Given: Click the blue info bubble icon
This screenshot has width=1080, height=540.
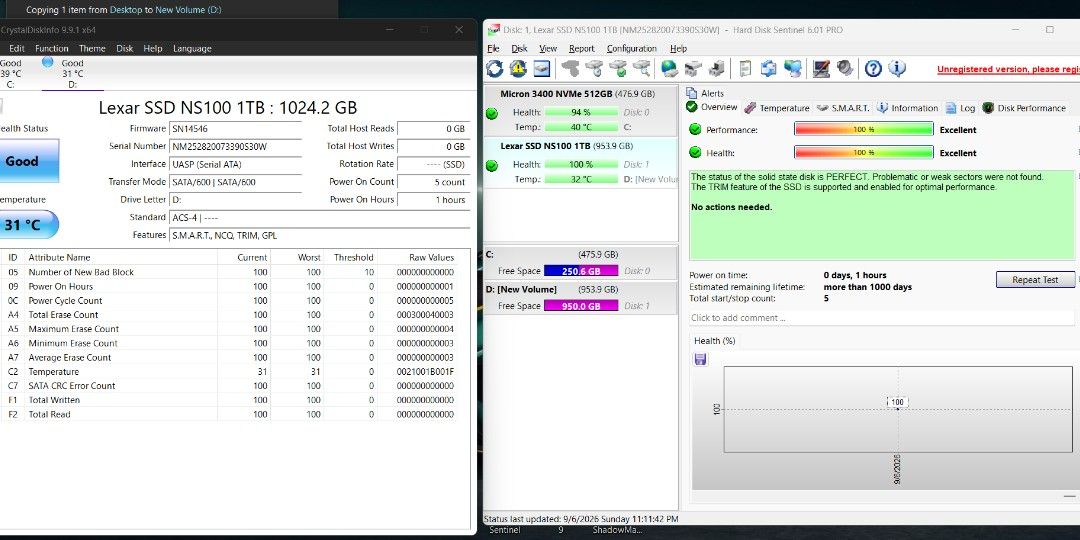Looking at the screenshot, I should pyautogui.click(x=897, y=68).
